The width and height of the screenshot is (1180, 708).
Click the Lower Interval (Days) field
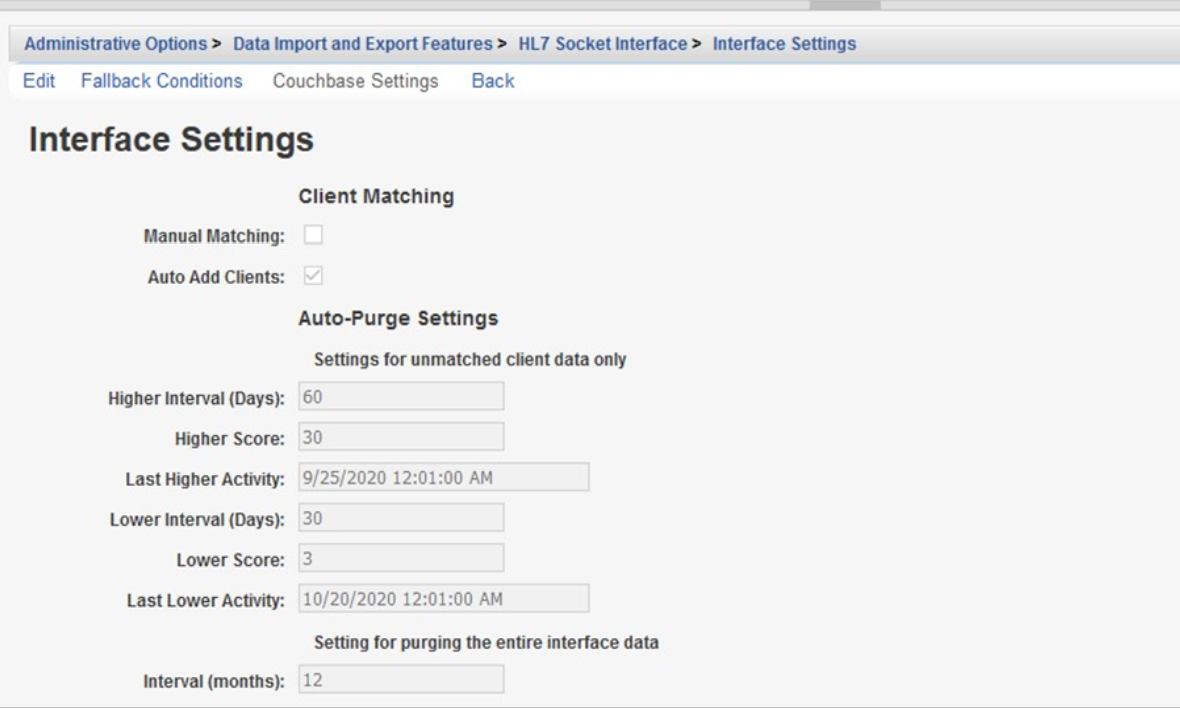401,518
